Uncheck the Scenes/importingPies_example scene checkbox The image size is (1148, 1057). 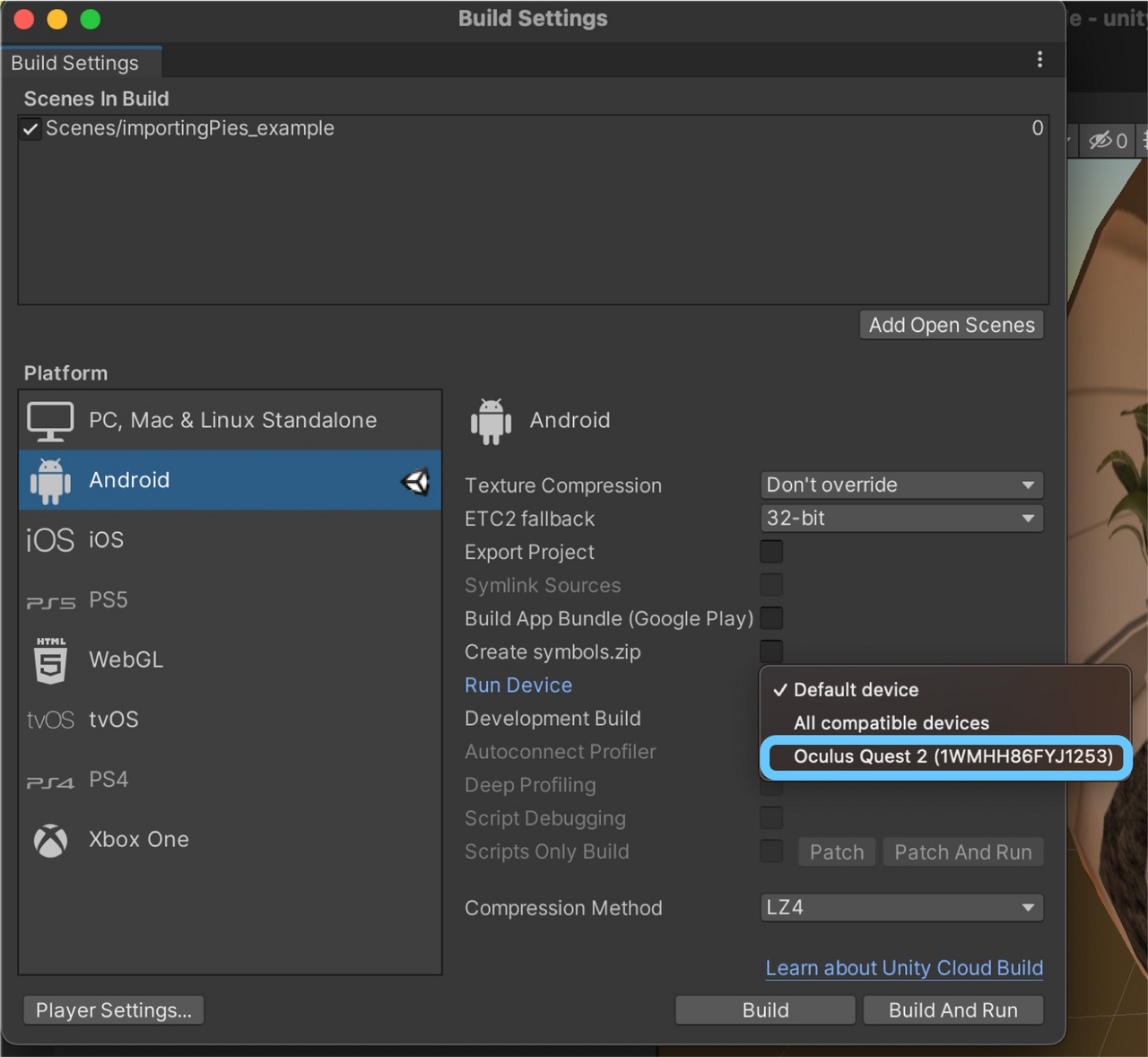click(30, 129)
